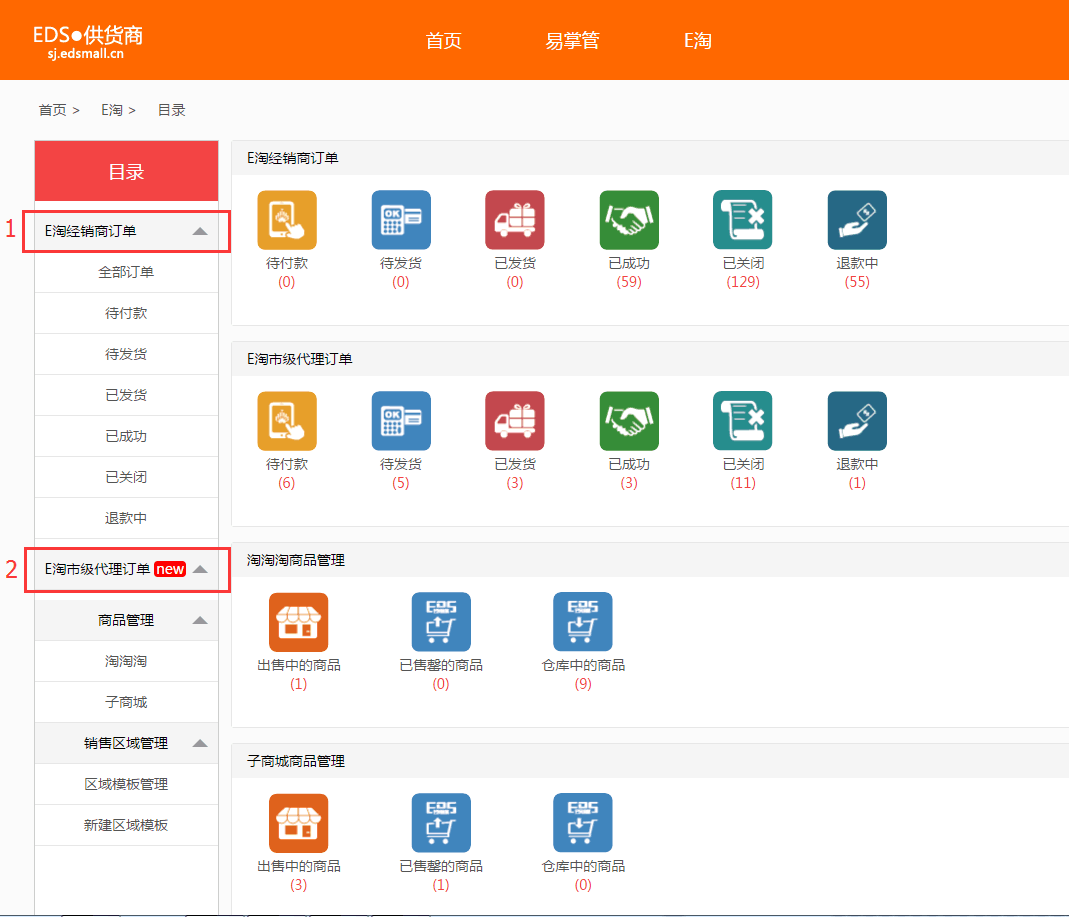Open 已售罄的商品 icon in 淘淘淘商品管理
Image resolution: width=1069 pixels, height=917 pixels.
coord(441,622)
